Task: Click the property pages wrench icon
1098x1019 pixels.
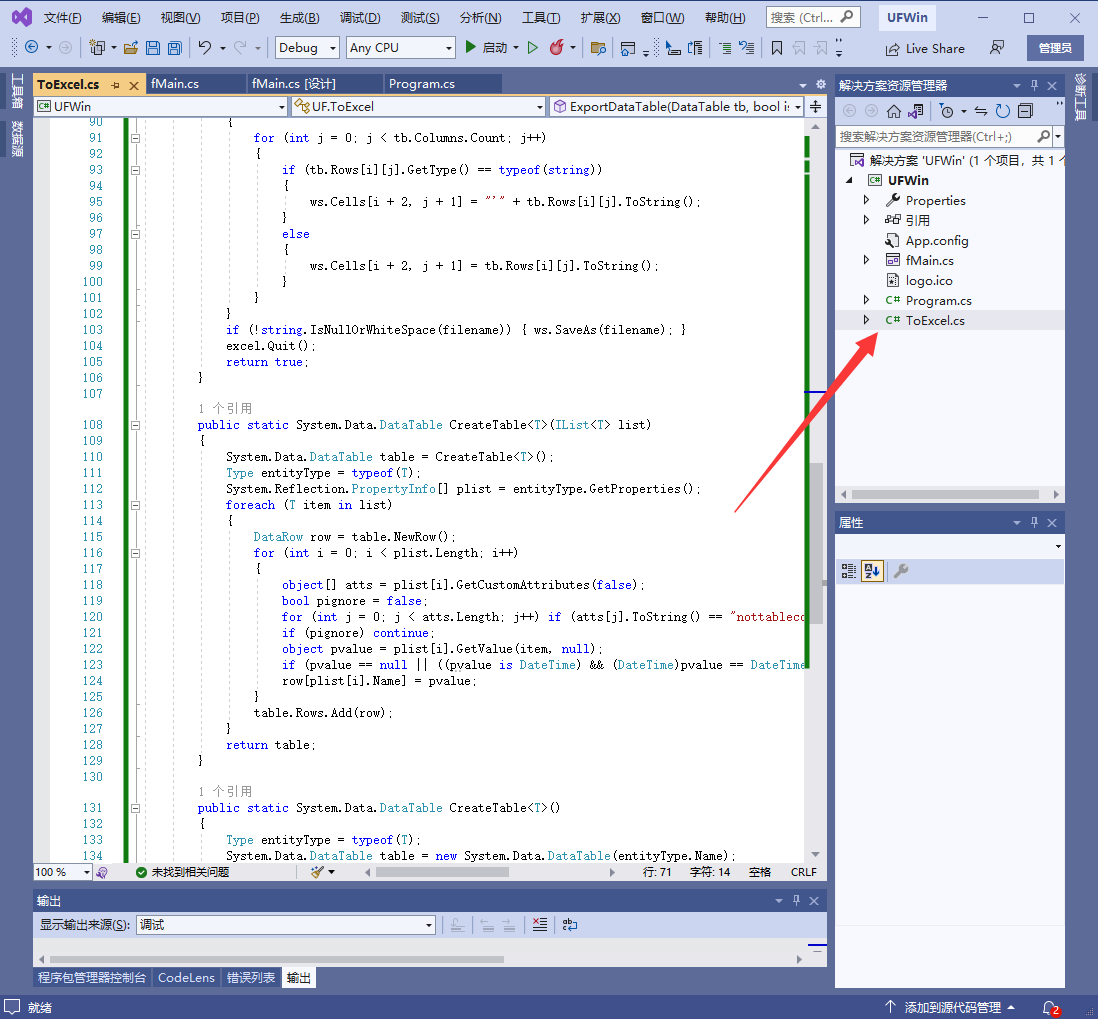Action: 901,571
